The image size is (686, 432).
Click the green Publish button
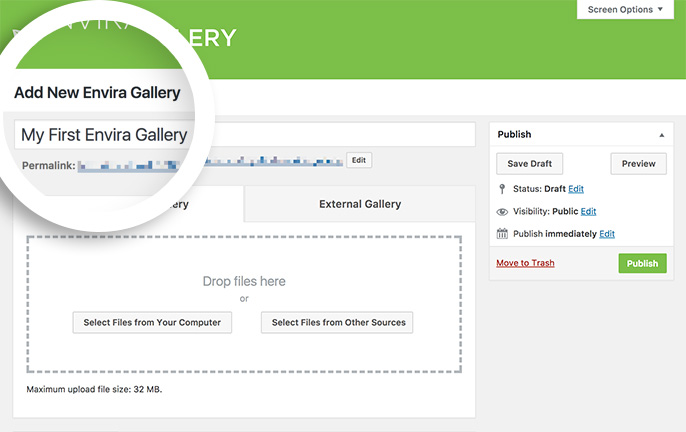pos(642,263)
